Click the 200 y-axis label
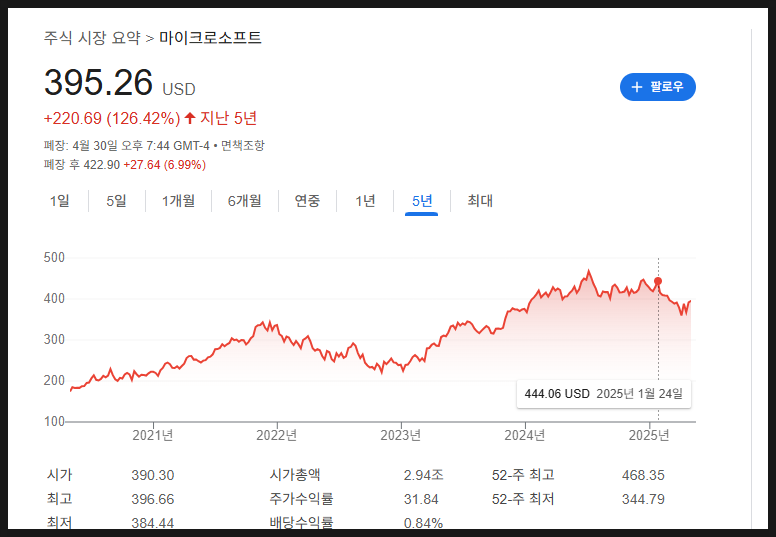The width and height of the screenshot is (776, 537). coord(54,381)
